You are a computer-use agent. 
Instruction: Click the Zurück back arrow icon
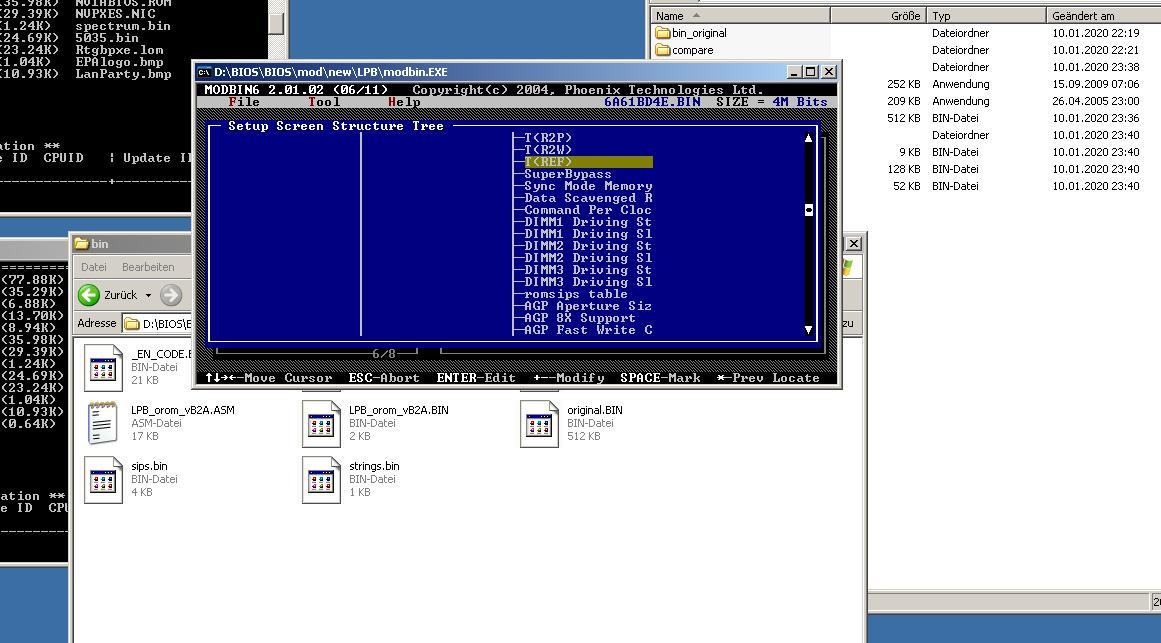pyautogui.click(x=89, y=295)
